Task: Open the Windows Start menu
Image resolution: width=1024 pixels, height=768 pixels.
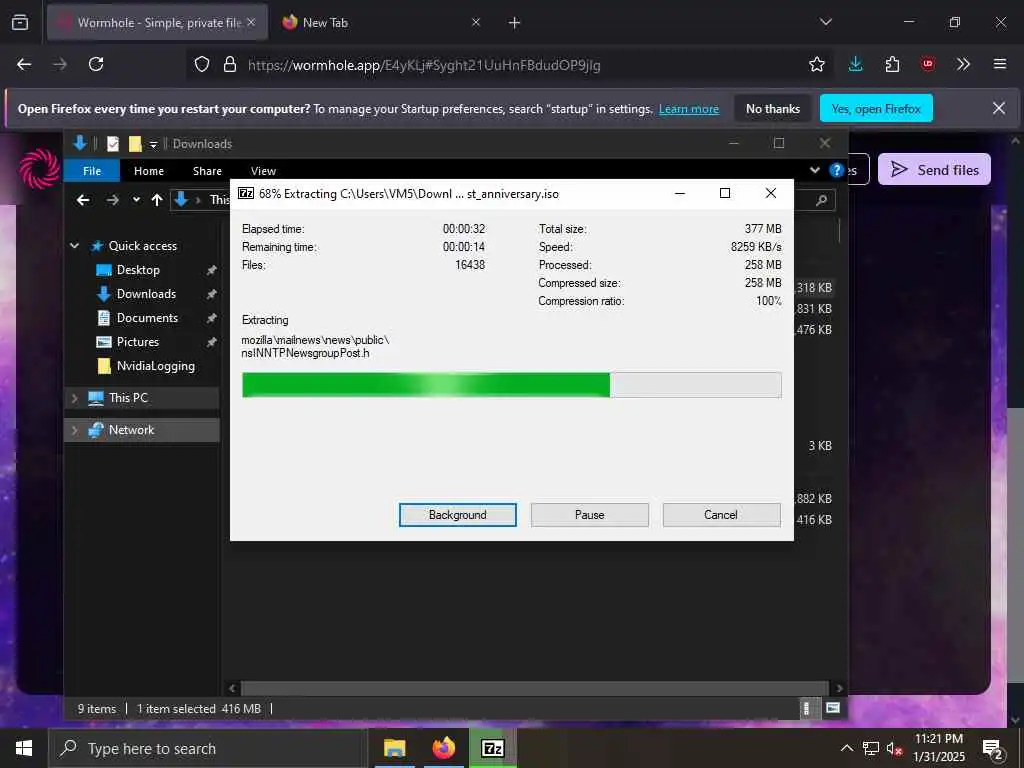Action: 24,748
